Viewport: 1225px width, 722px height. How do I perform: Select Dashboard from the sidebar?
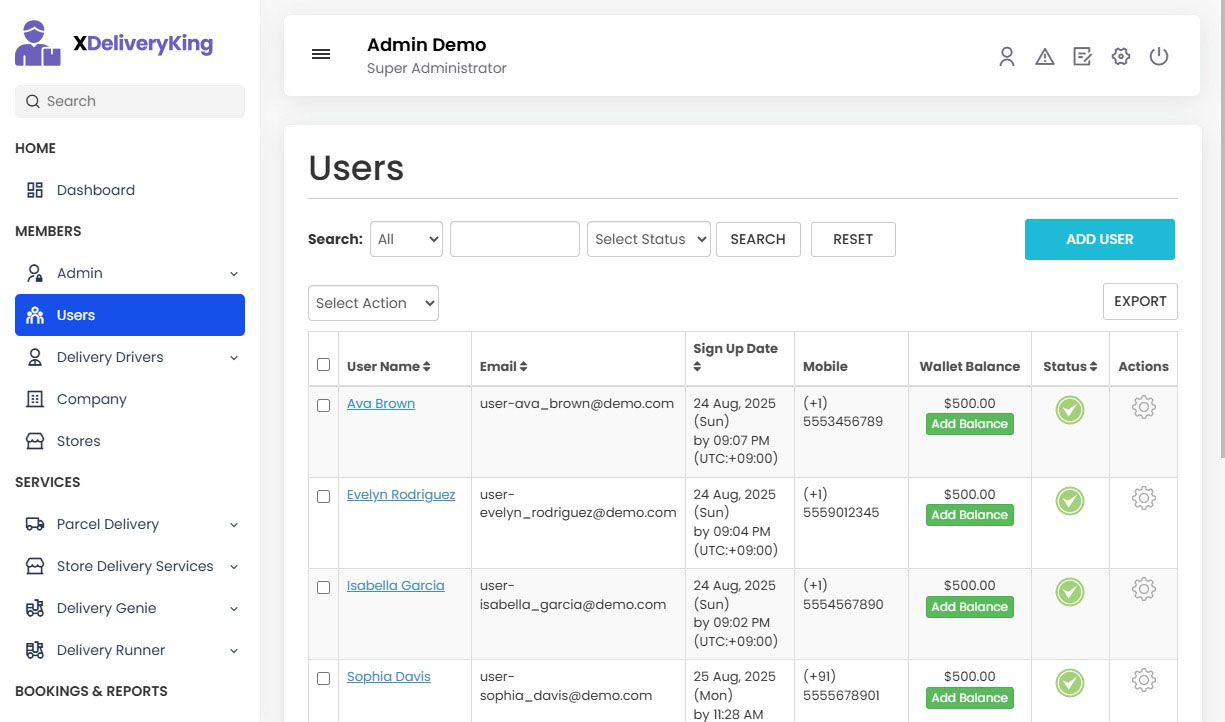[95, 189]
